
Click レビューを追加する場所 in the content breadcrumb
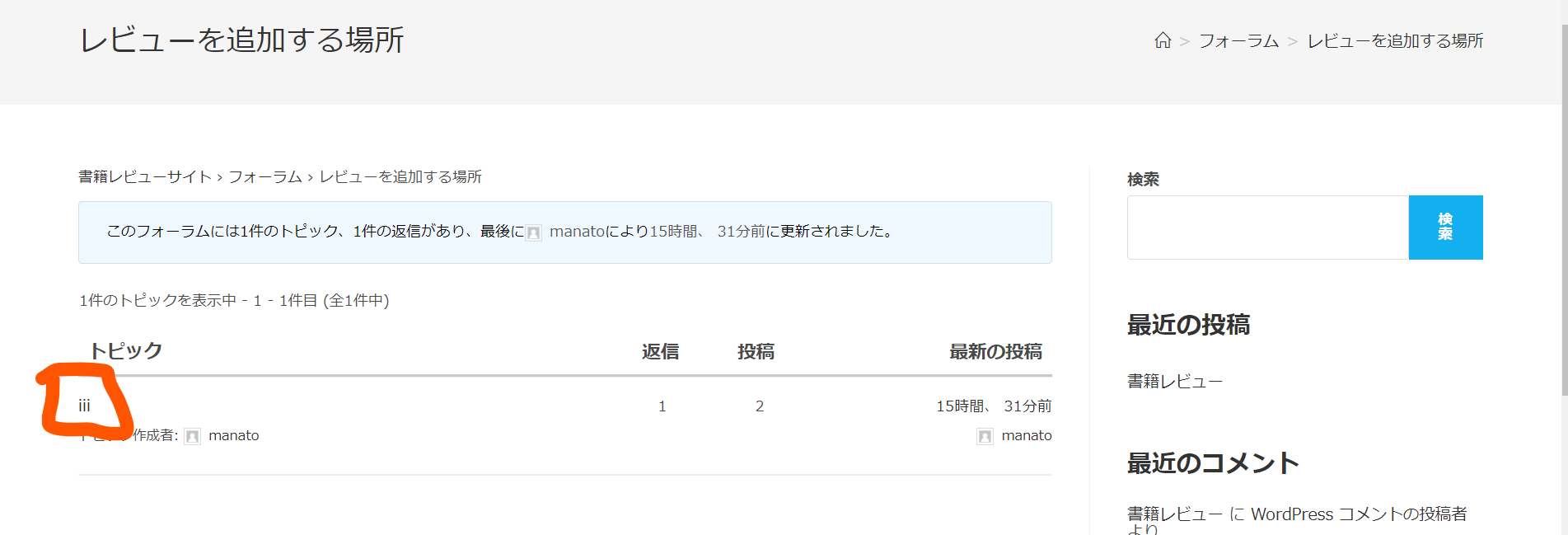pyautogui.click(x=400, y=176)
